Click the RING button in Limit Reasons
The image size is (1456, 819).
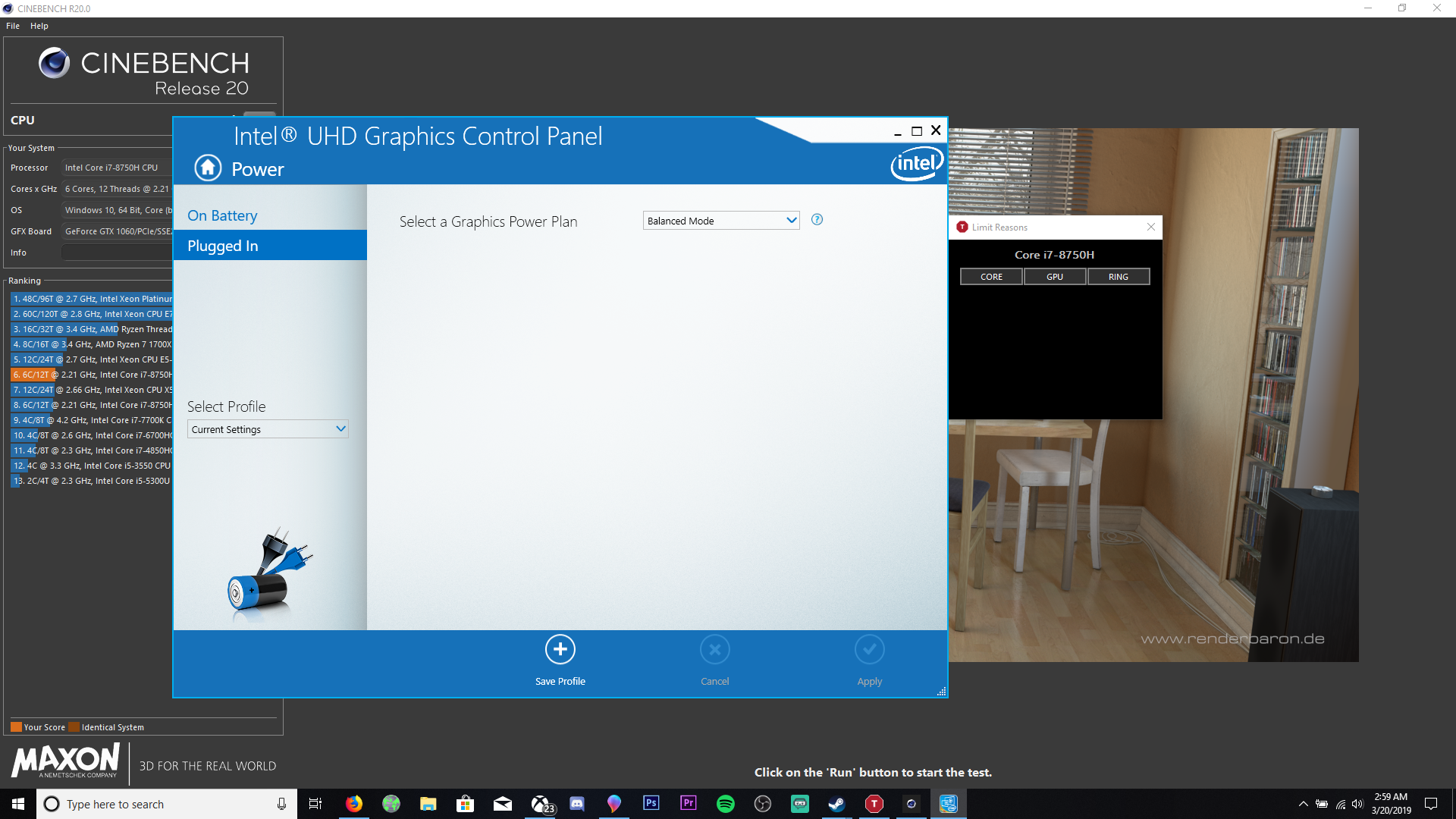(x=1119, y=277)
